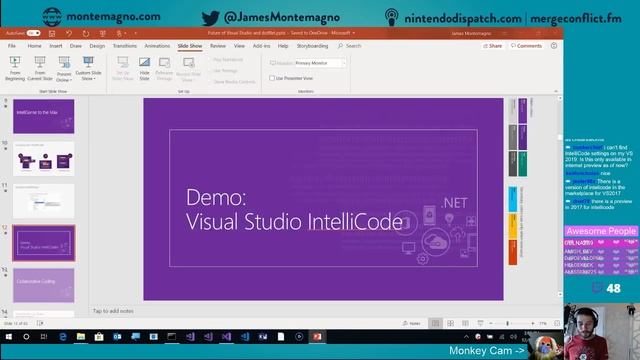Viewport: 640px width, 360px height.
Task: Enable the Use Presenter View checkbox
Action: 272,78
